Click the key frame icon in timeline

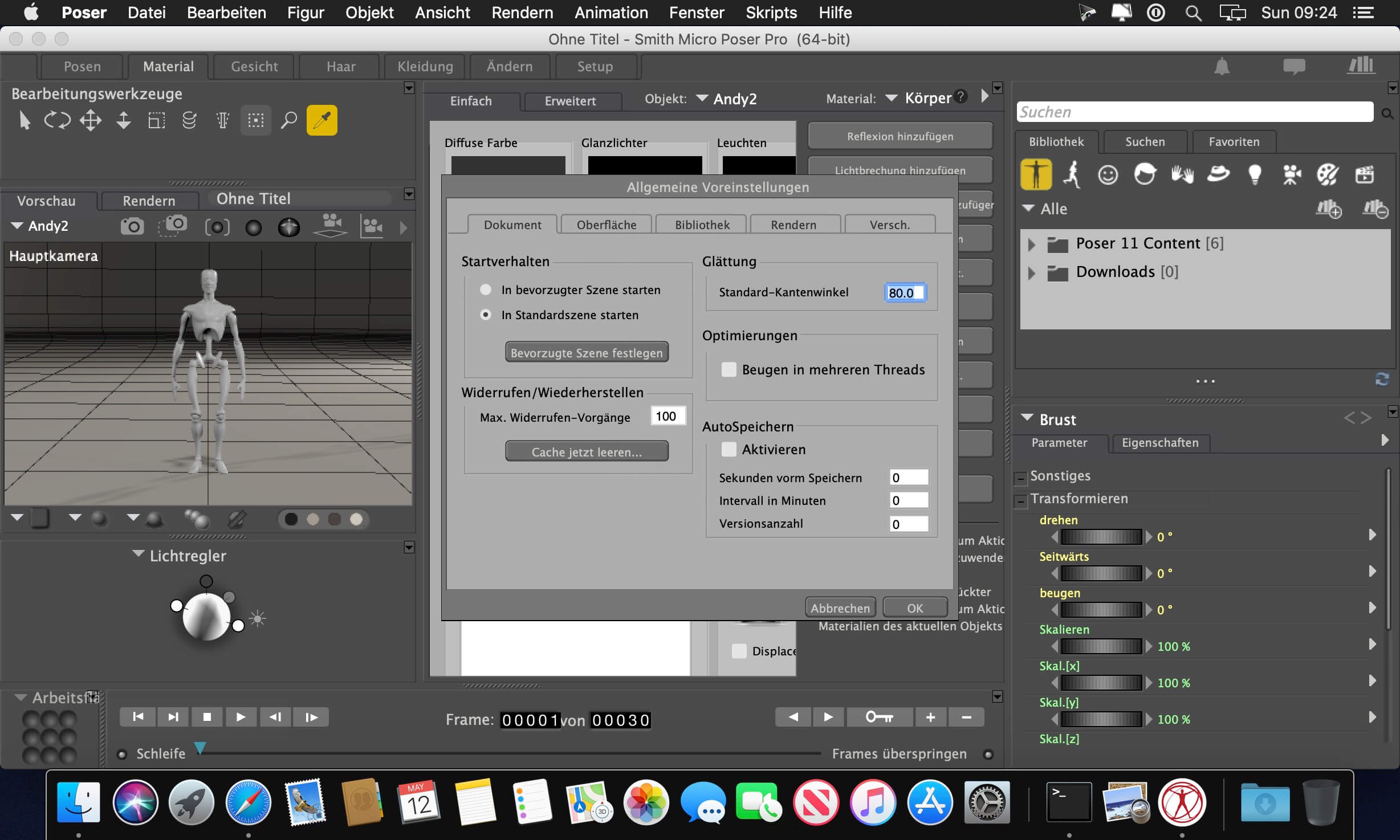coord(880,717)
